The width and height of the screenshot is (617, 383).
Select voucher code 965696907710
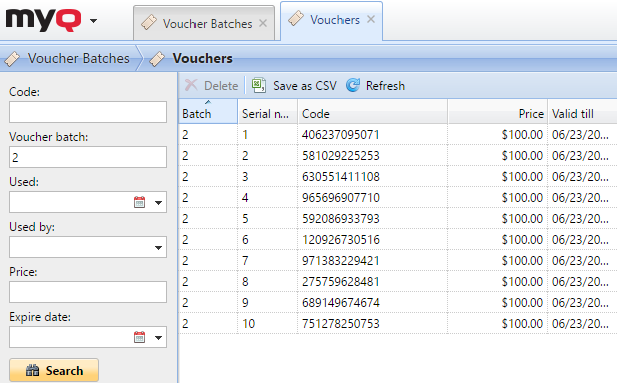(340, 198)
